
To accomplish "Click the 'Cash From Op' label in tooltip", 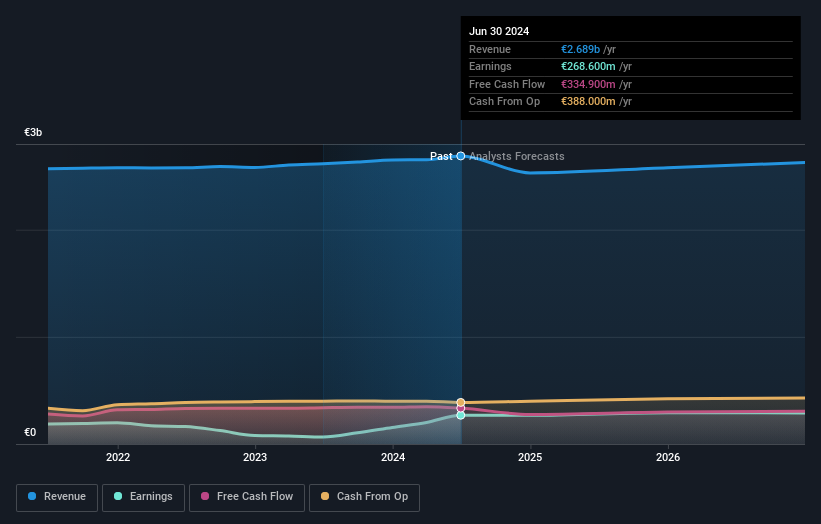I will point(504,102).
